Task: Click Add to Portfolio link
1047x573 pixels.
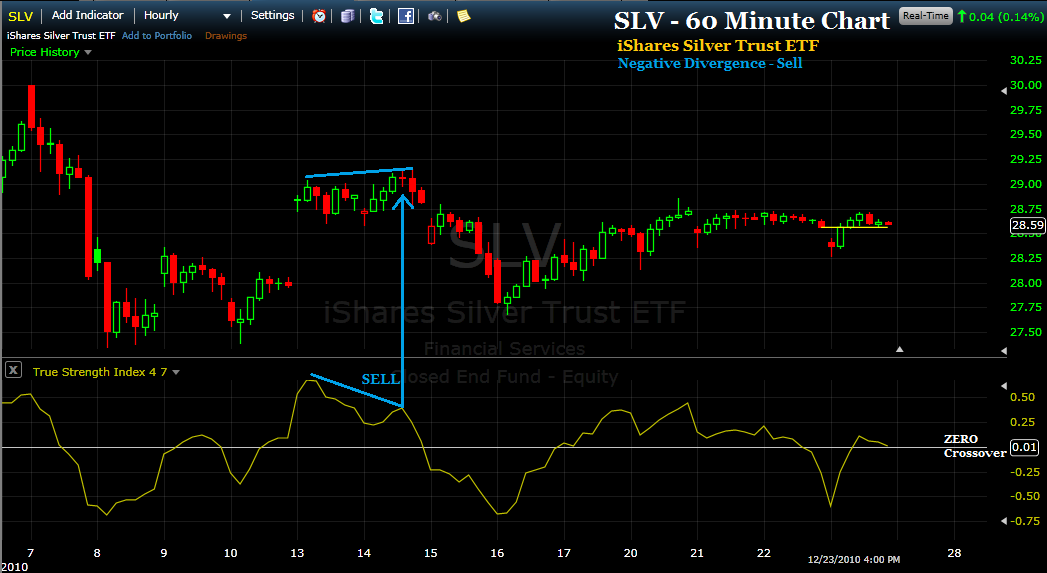Action: coord(157,35)
